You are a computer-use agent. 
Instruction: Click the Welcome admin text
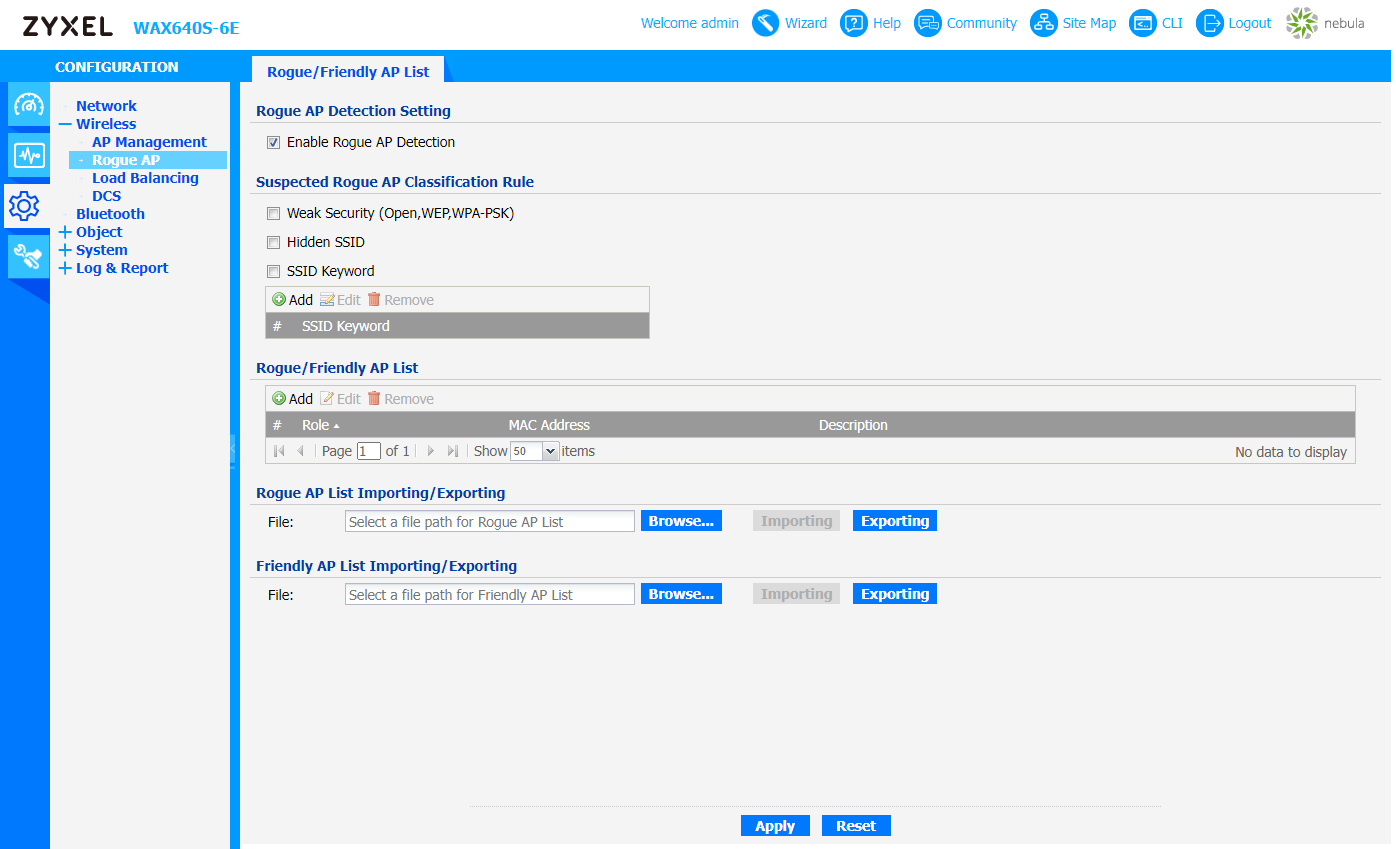690,23
